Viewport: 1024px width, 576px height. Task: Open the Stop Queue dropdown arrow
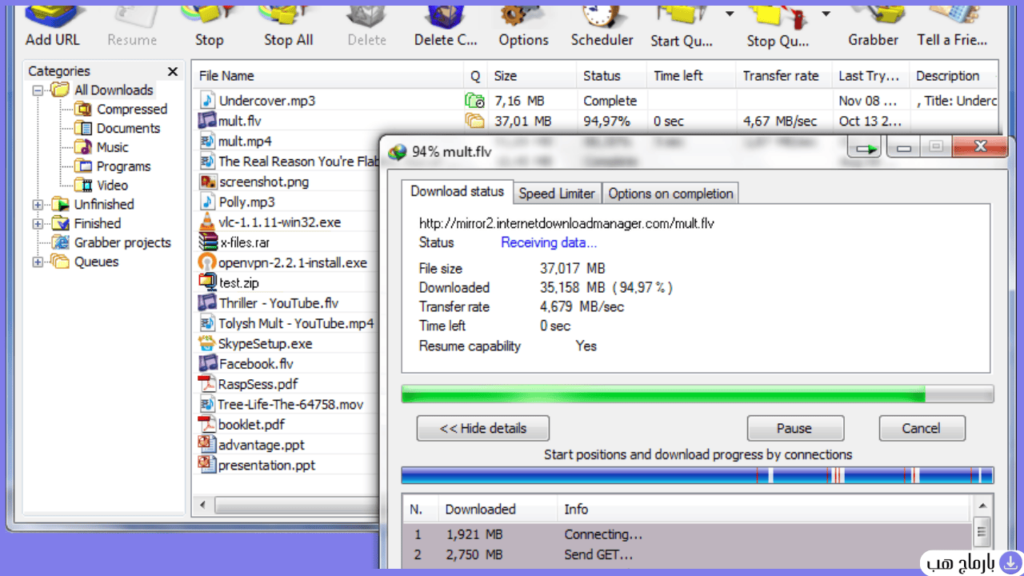point(826,14)
